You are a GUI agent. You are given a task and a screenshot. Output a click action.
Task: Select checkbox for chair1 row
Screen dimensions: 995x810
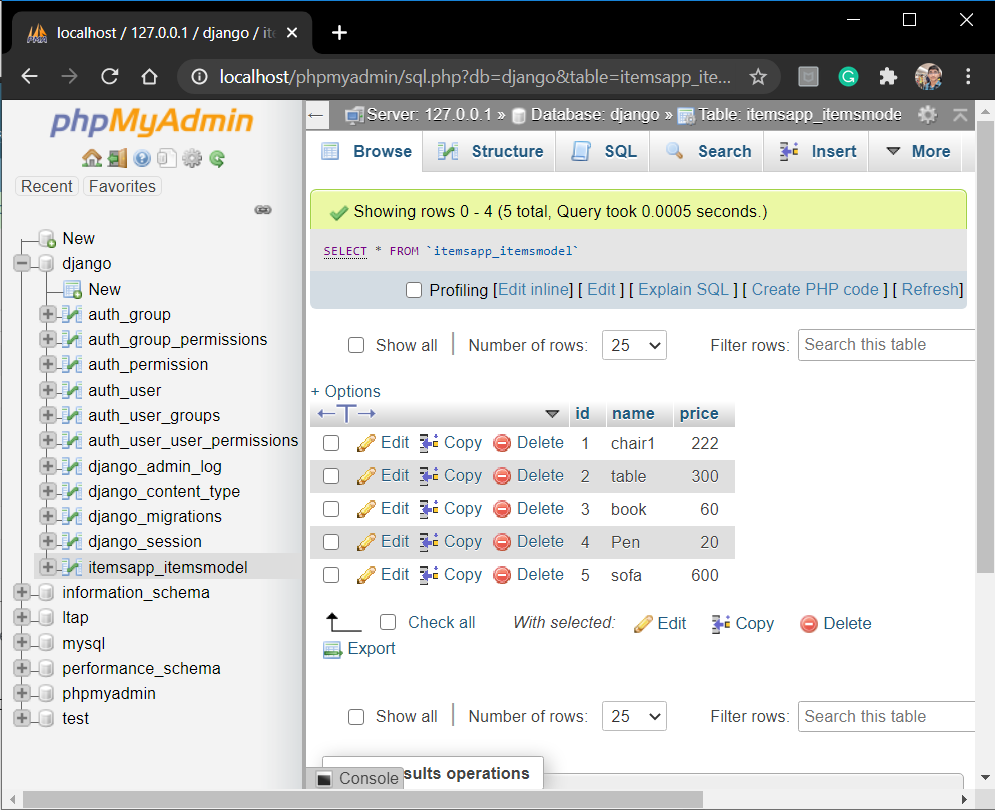coord(331,443)
